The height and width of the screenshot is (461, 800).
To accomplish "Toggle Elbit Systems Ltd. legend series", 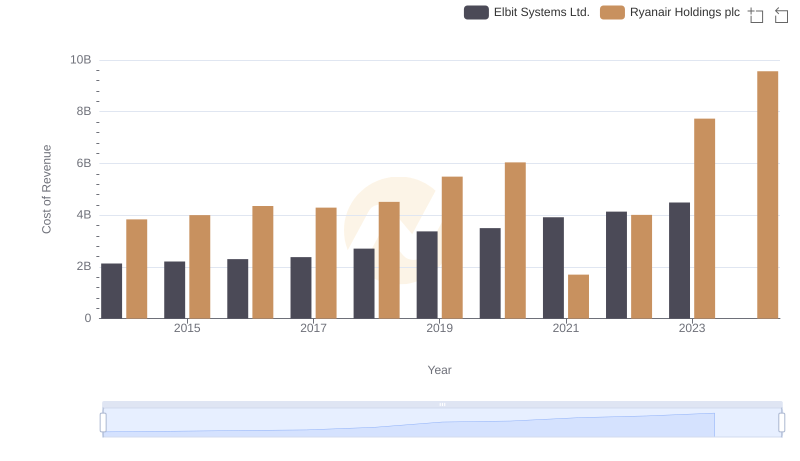I will (x=527, y=12).
